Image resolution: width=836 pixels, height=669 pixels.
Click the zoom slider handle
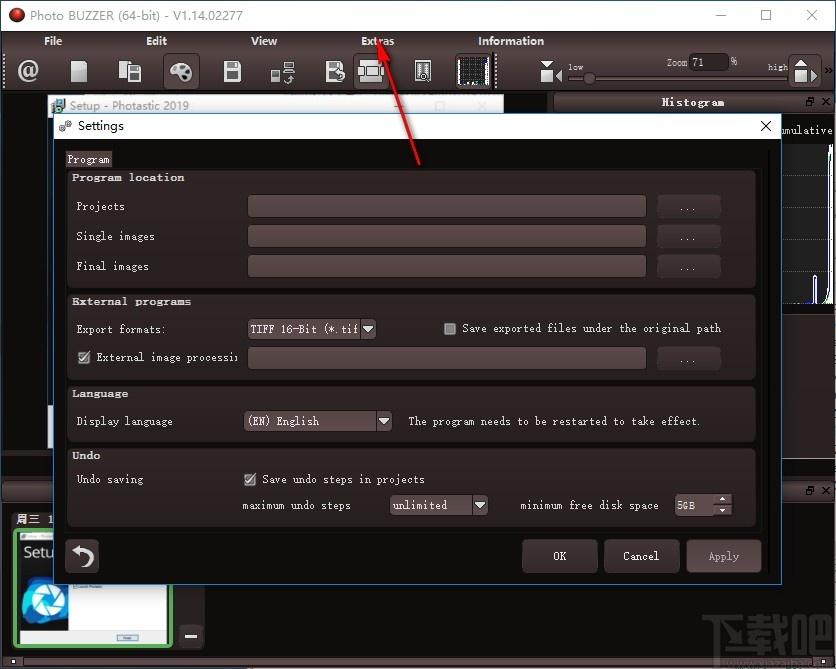coord(589,79)
